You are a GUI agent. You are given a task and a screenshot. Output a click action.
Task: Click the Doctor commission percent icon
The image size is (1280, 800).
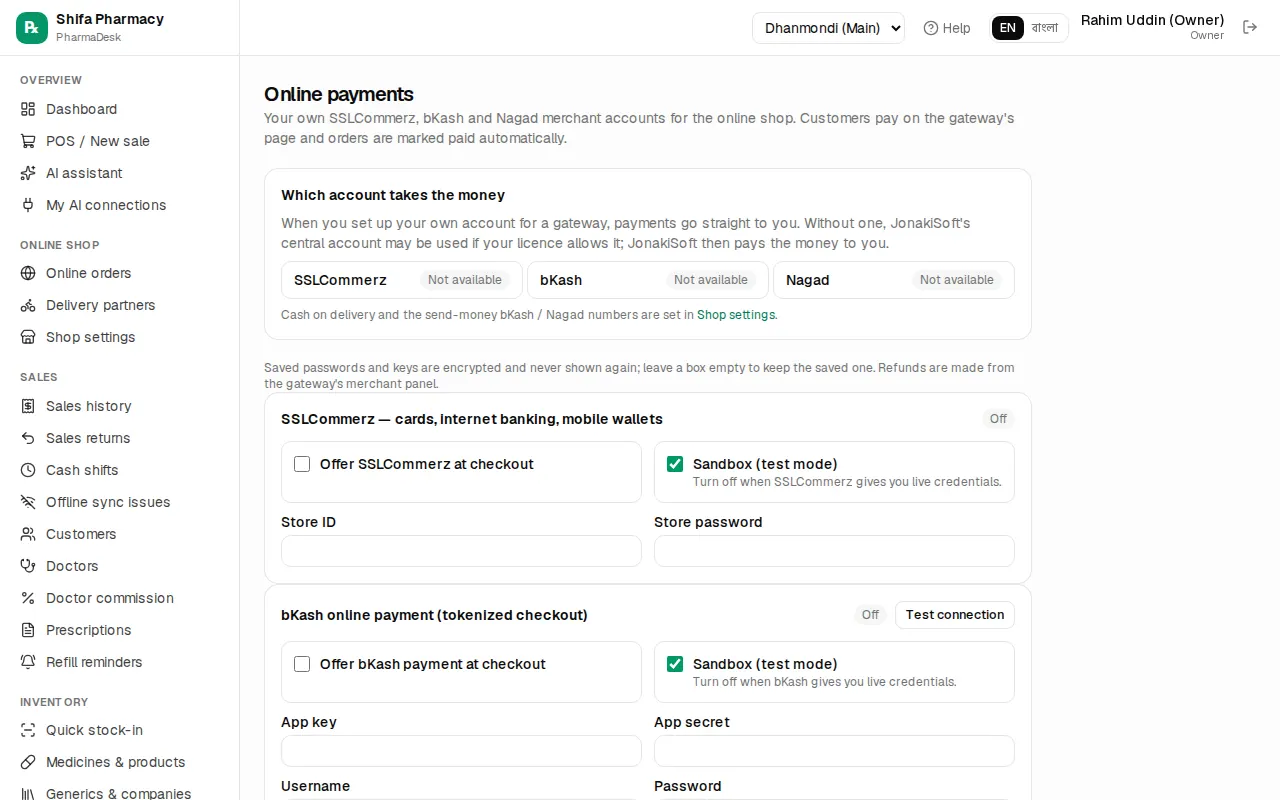(x=28, y=598)
